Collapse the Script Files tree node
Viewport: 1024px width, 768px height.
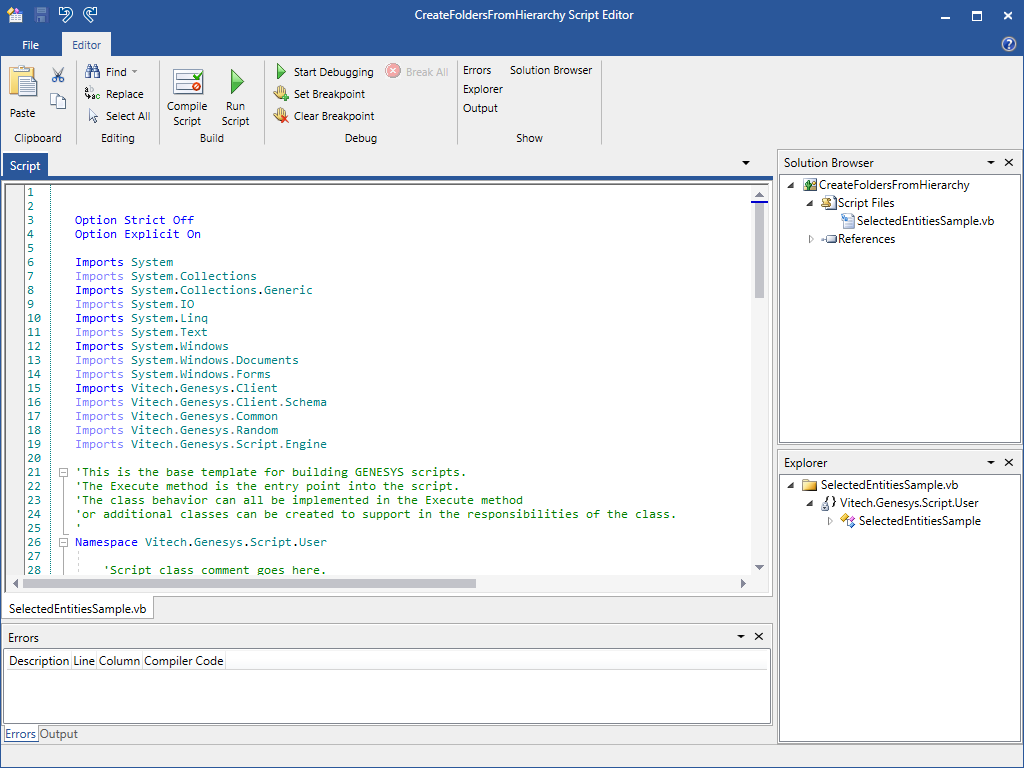point(811,203)
